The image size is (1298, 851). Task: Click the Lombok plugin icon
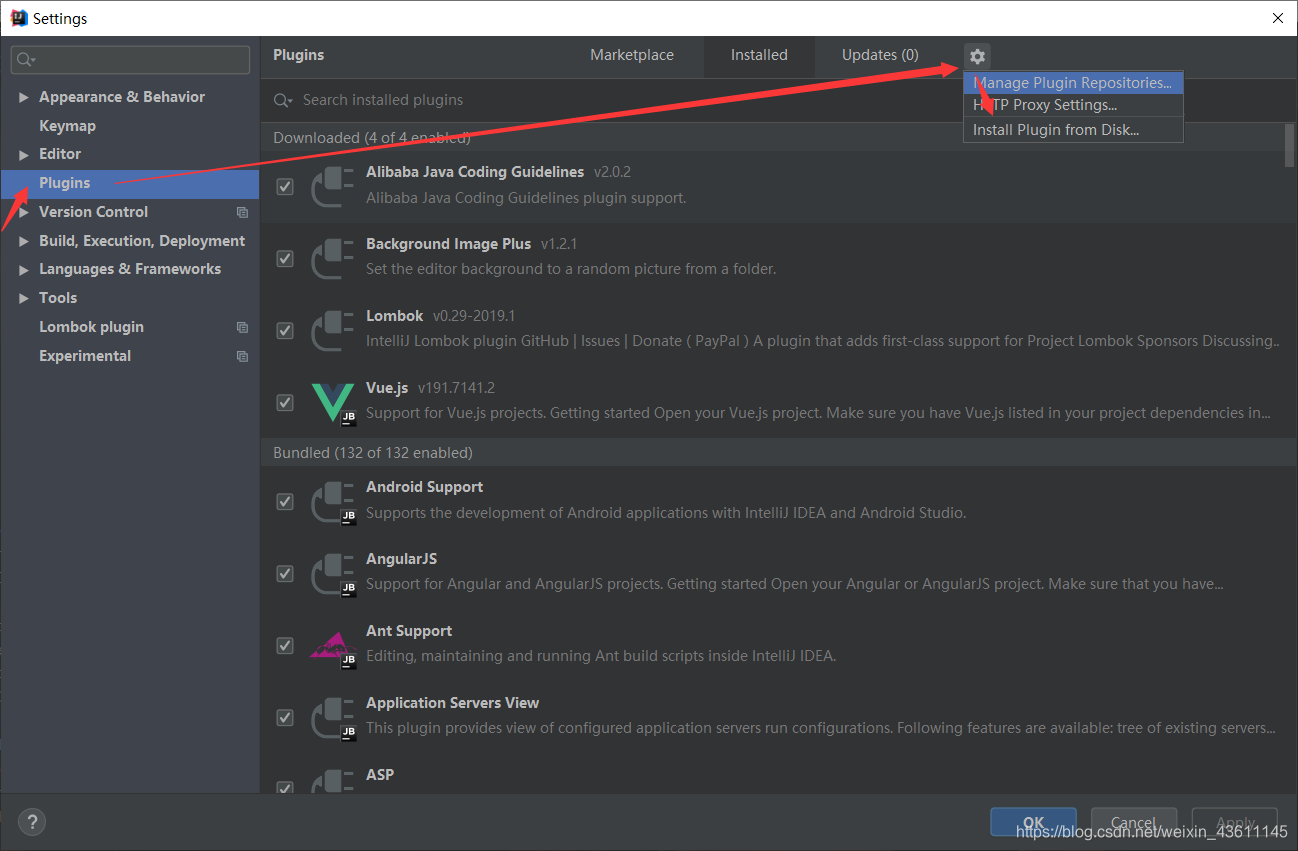click(332, 330)
